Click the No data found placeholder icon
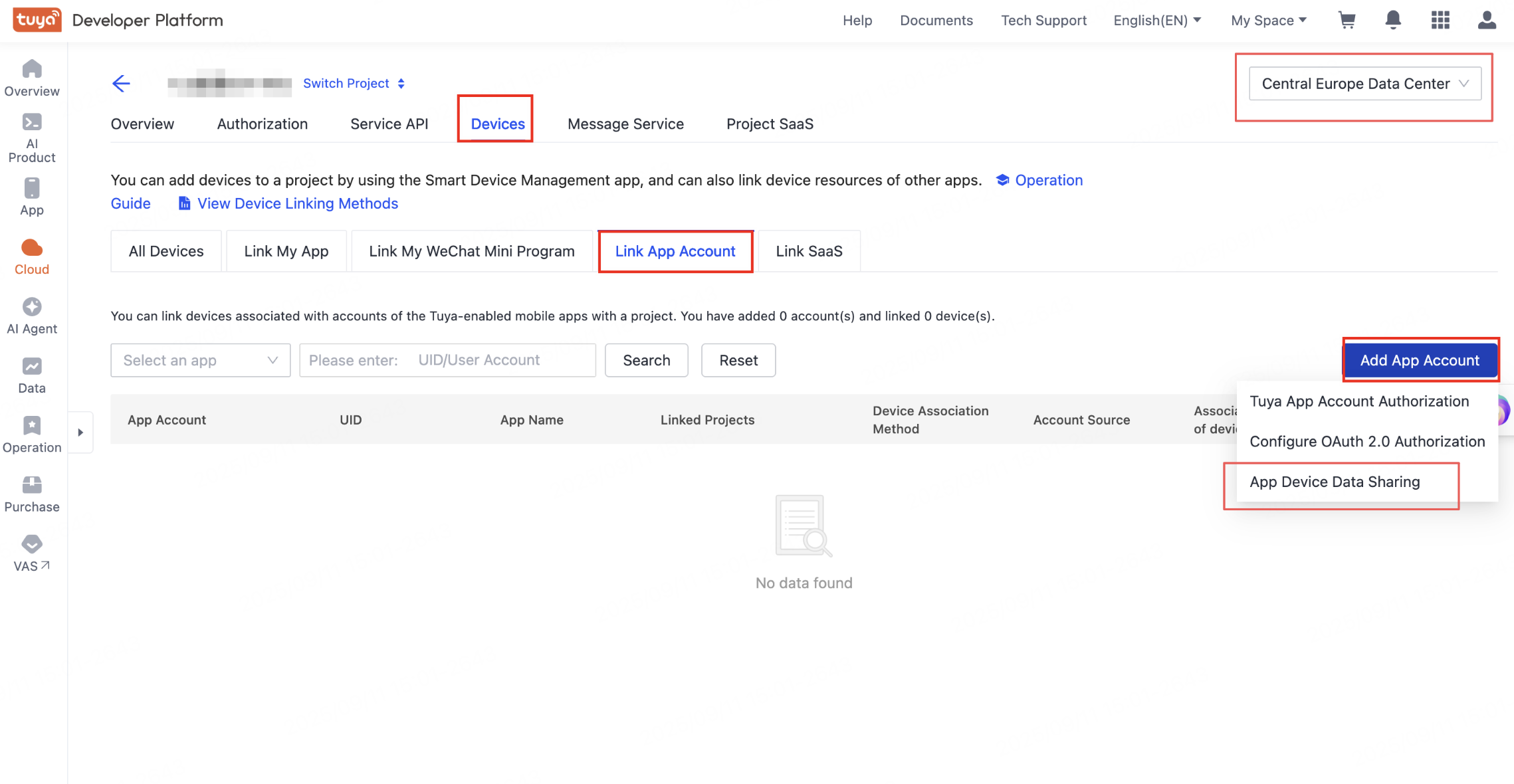Viewport: 1514px width, 784px height. point(804,526)
